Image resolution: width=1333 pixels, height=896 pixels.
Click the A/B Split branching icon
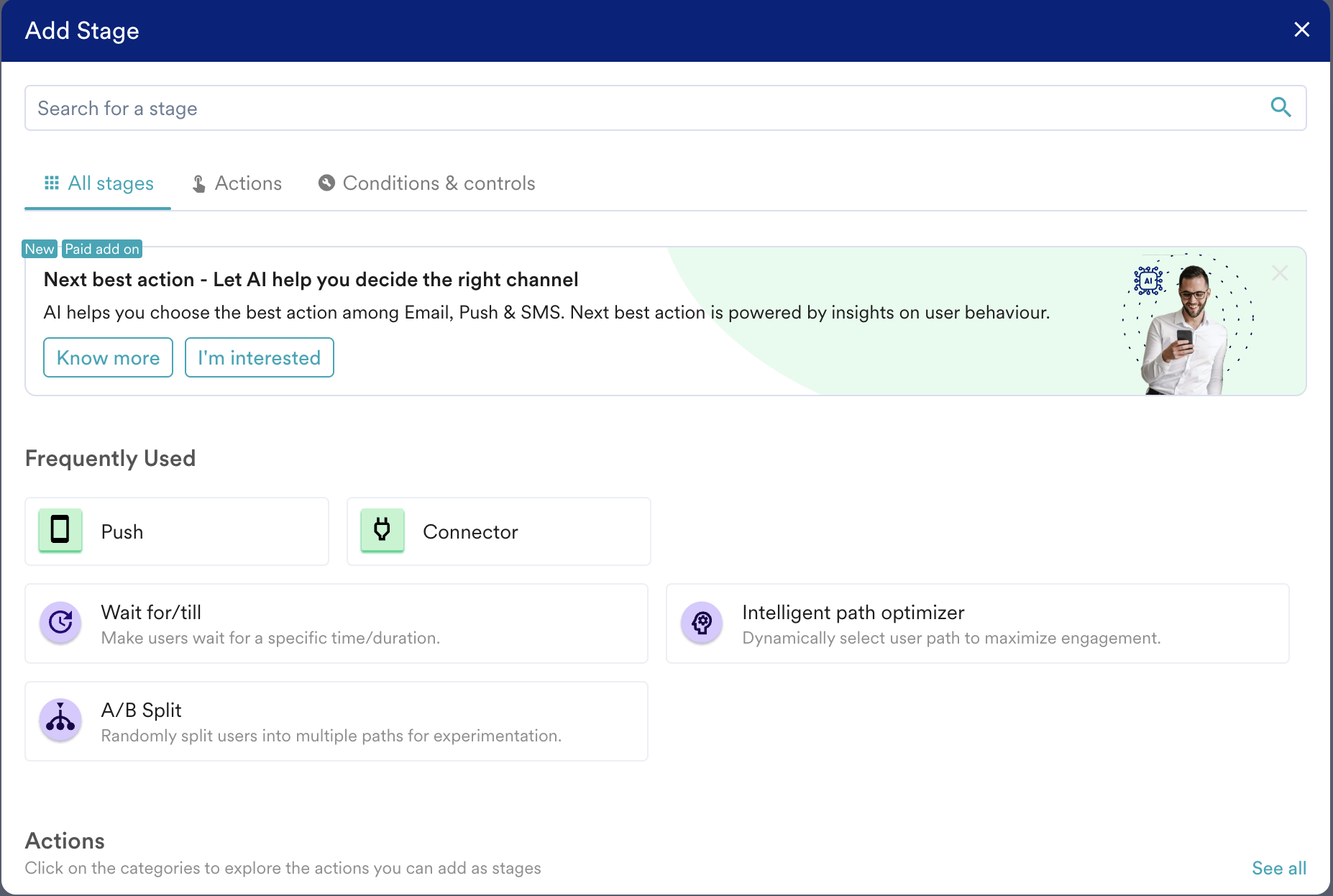pyautogui.click(x=60, y=720)
